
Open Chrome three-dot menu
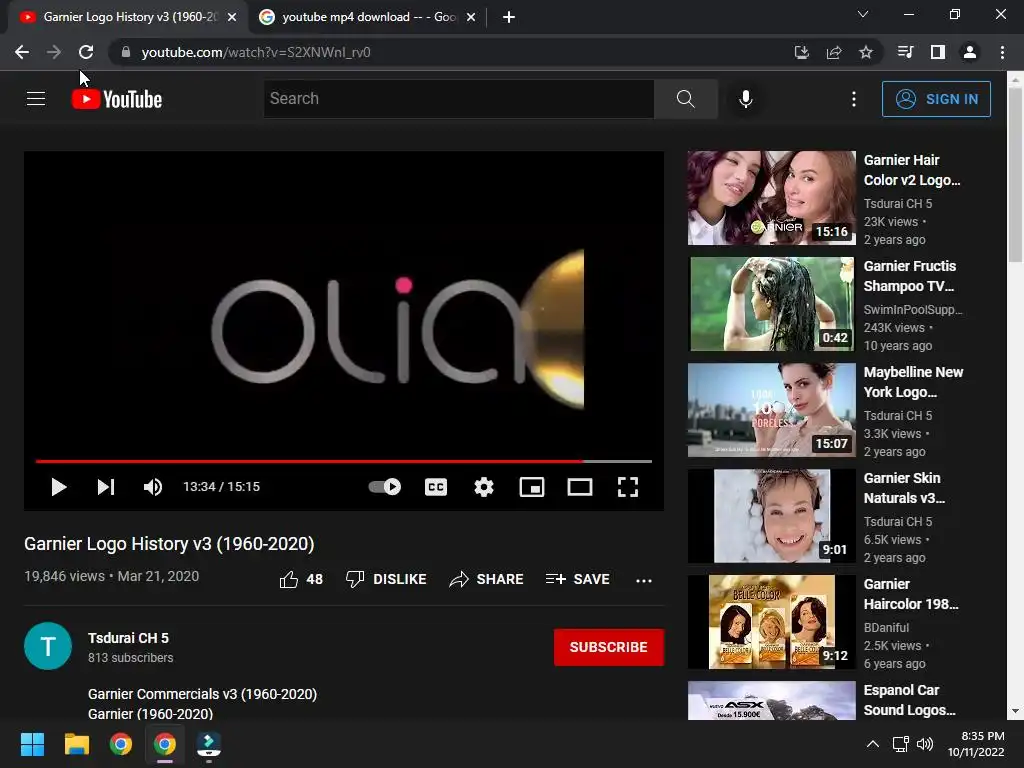1002,52
